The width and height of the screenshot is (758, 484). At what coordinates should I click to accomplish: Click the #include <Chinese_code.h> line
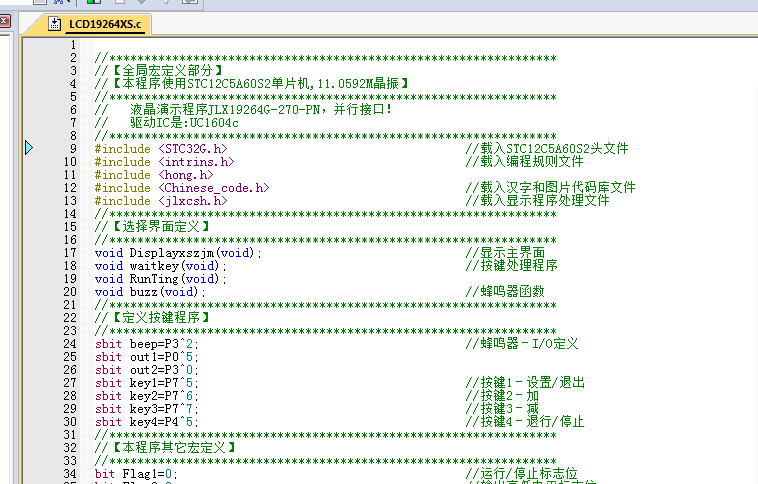182,188
